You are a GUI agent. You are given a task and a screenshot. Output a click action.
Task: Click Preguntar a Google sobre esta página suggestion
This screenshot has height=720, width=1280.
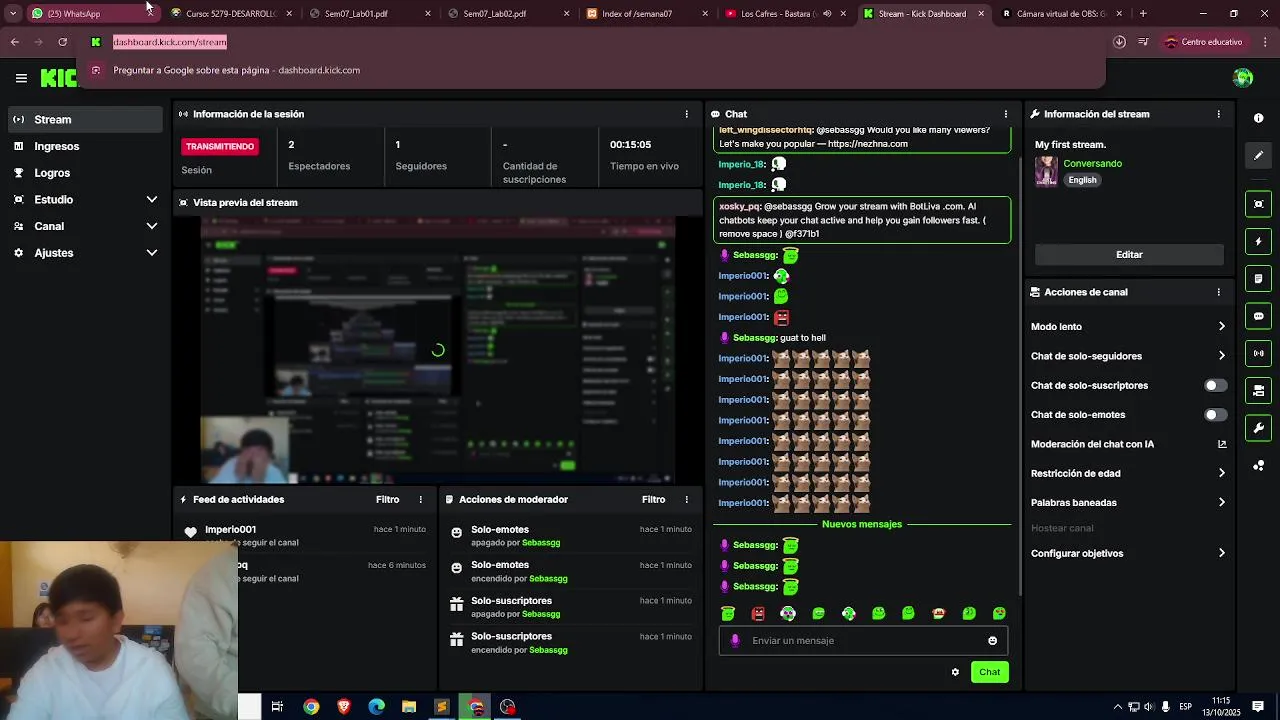click(590, 70)
